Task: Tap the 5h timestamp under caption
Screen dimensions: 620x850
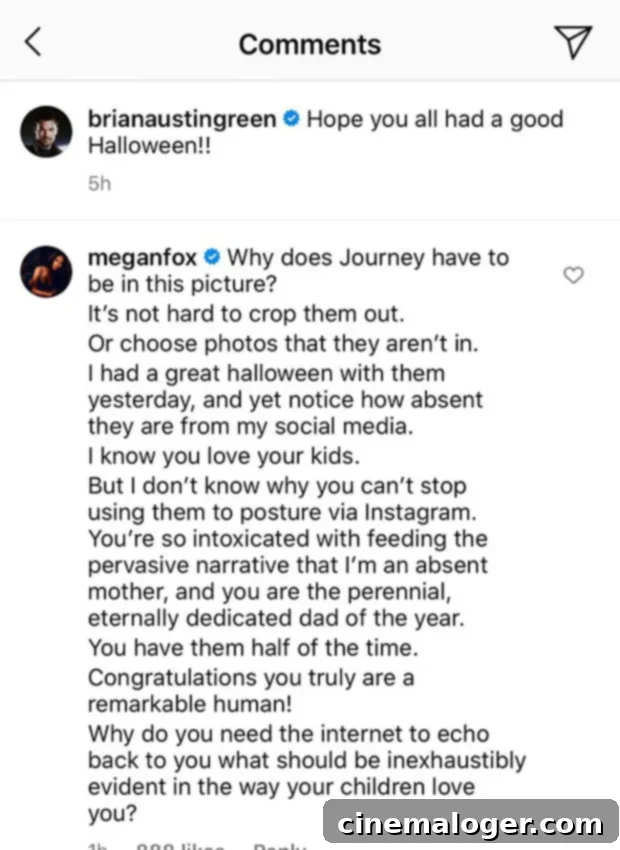Action: [99, 185]
